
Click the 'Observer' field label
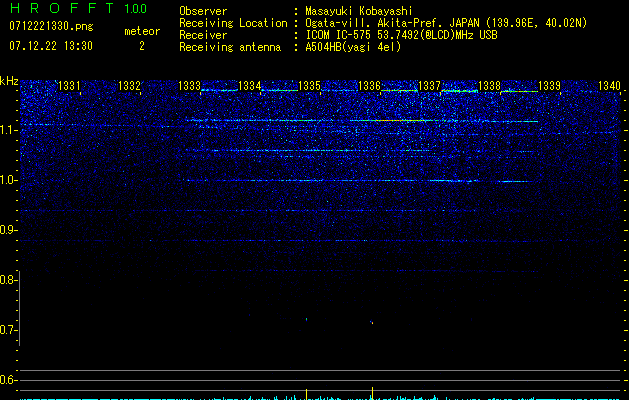tap(203, 11)
